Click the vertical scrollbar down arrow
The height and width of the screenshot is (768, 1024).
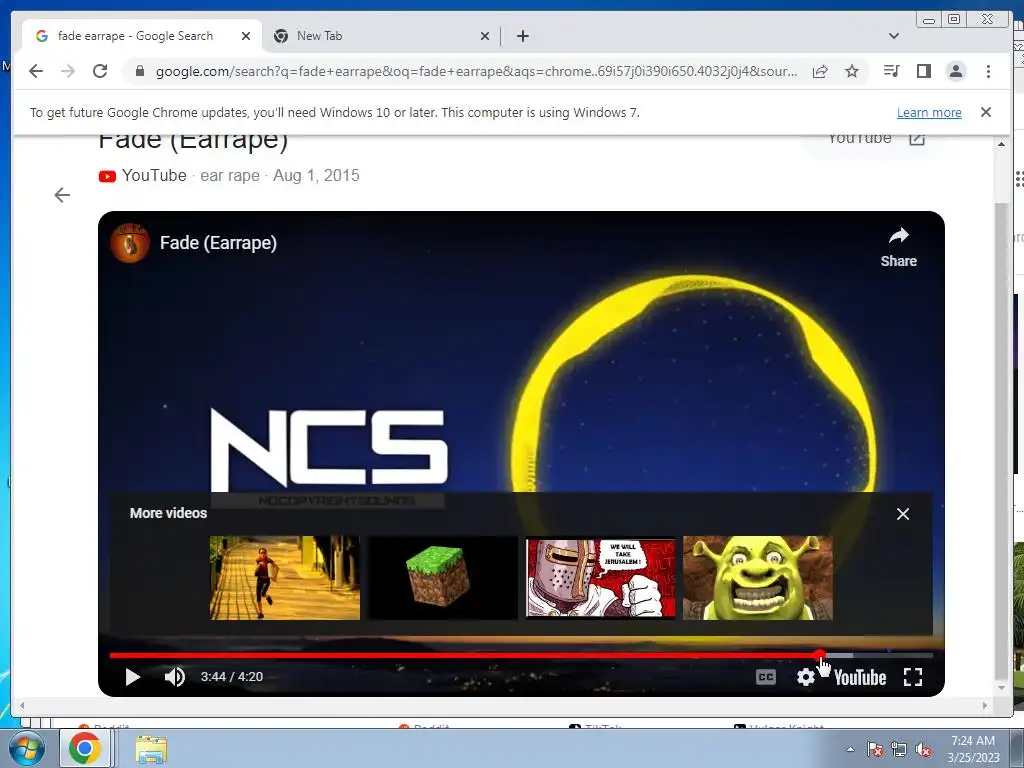(x=1001, y=688)
